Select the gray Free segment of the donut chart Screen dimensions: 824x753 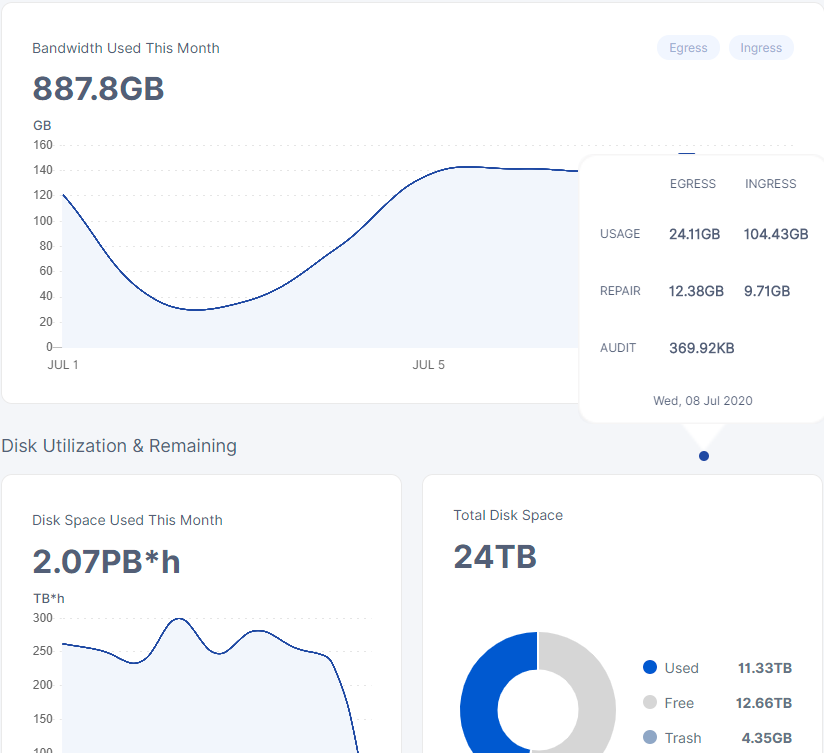point(597,700)
